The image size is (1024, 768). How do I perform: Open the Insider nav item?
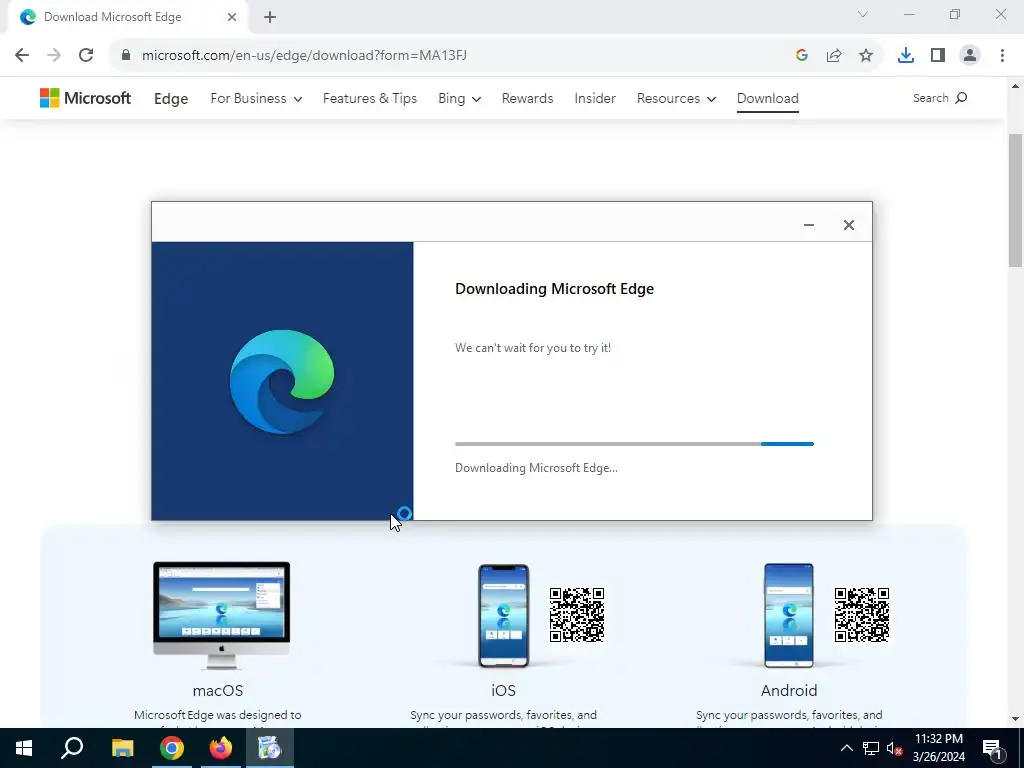pos(595,99)
